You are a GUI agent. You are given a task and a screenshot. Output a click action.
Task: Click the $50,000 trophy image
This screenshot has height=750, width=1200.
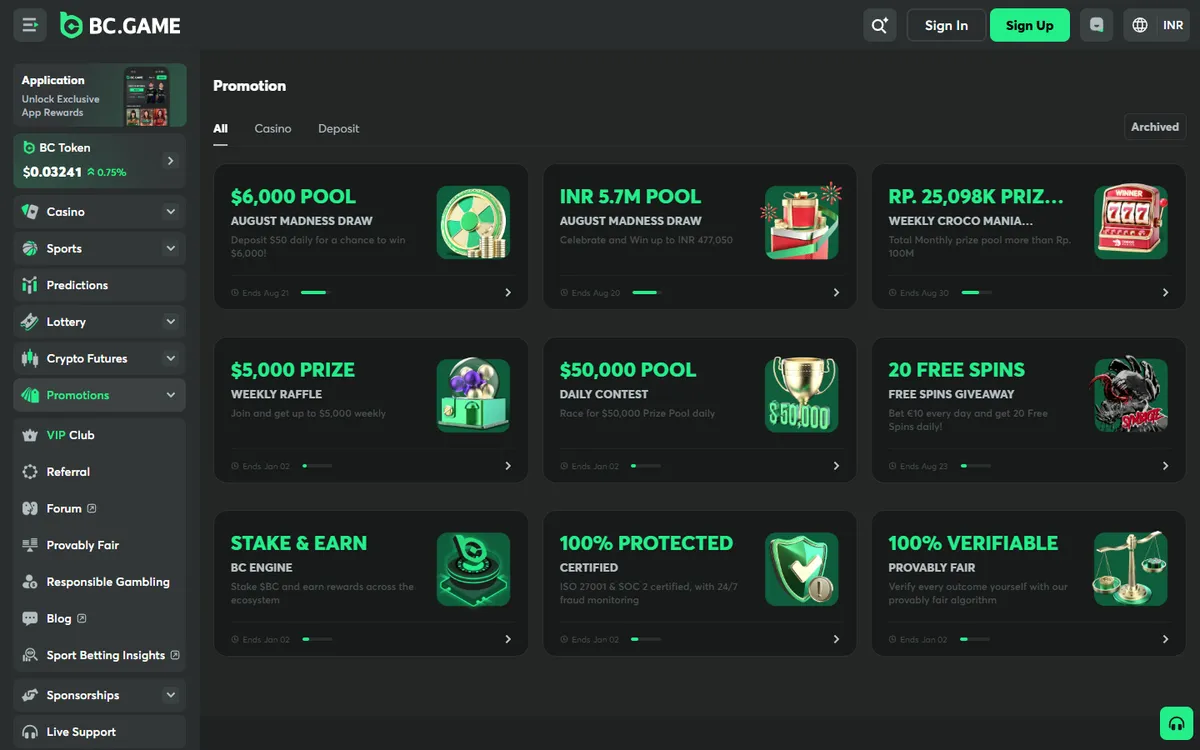click(802, 396)
